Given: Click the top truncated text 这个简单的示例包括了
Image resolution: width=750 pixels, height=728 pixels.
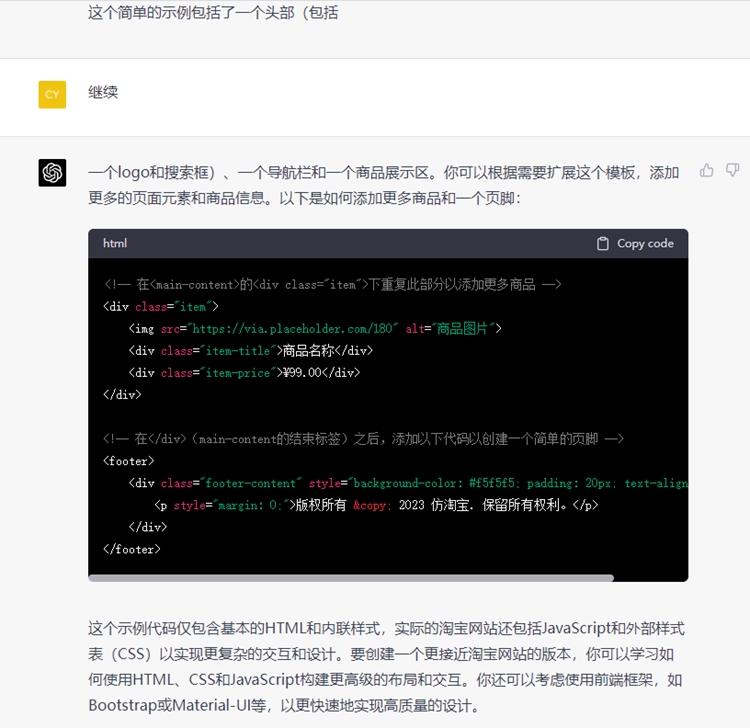Looking at the screenshot, I should tap(213, 12).
